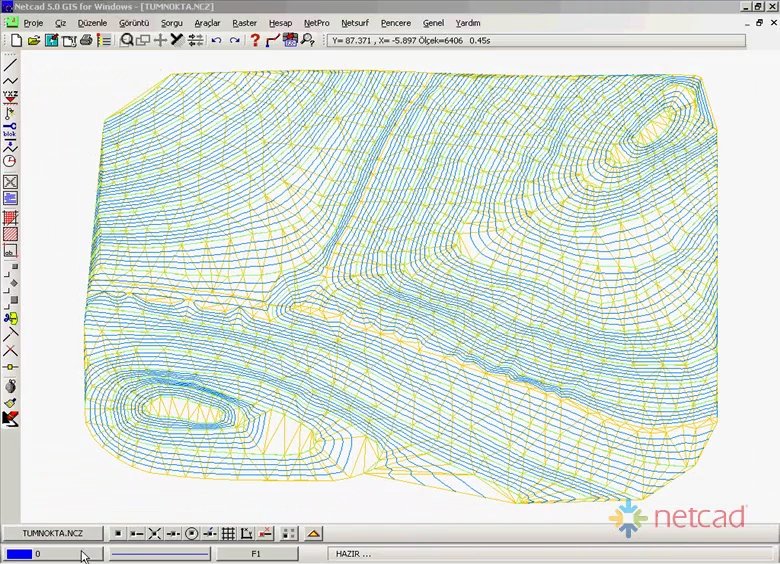The height and width of the screenshot is (564, 780).
Task: Open the line style selector
Action: pos(160,554)
